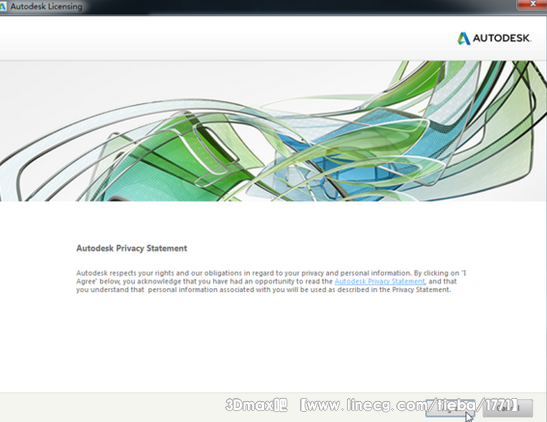The width and height of the screenshot is (547, 422).
Task: Click the I Agree button
Action: 450,408
